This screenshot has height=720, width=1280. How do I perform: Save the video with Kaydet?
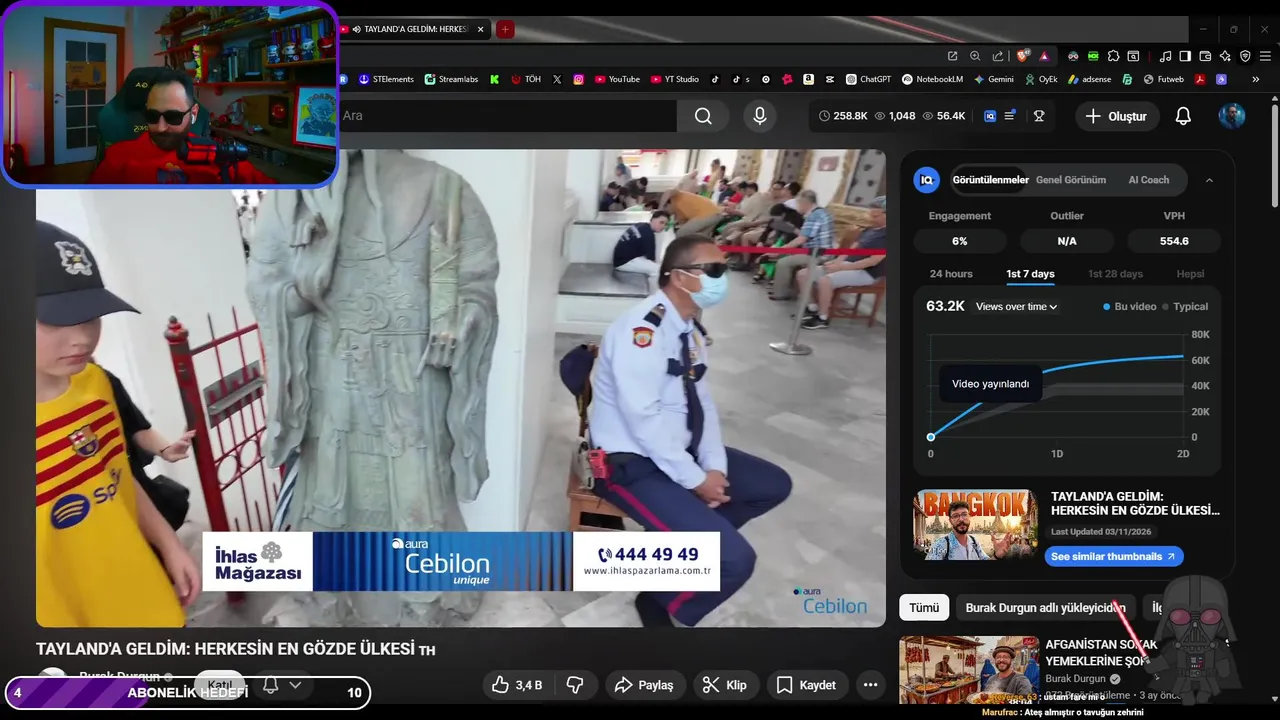807,685
